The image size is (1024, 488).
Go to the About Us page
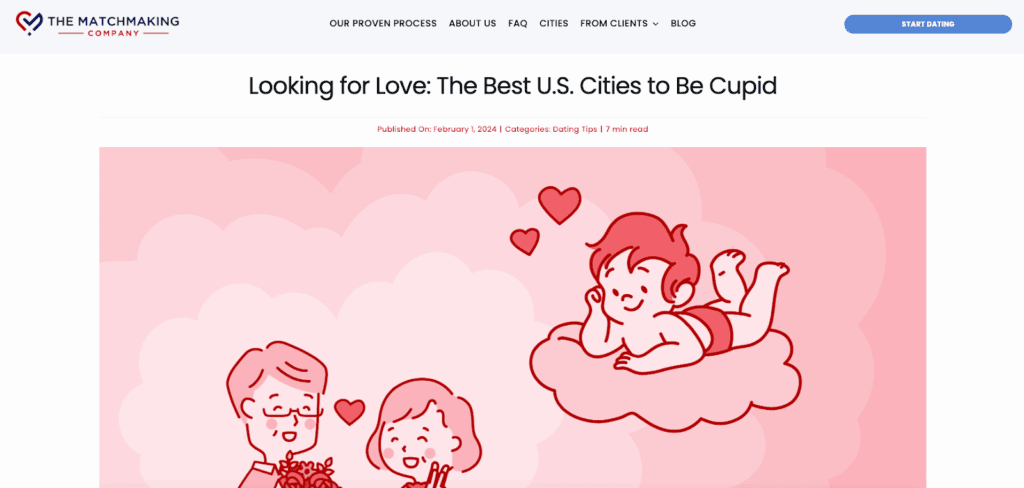(x=472, y=24)
